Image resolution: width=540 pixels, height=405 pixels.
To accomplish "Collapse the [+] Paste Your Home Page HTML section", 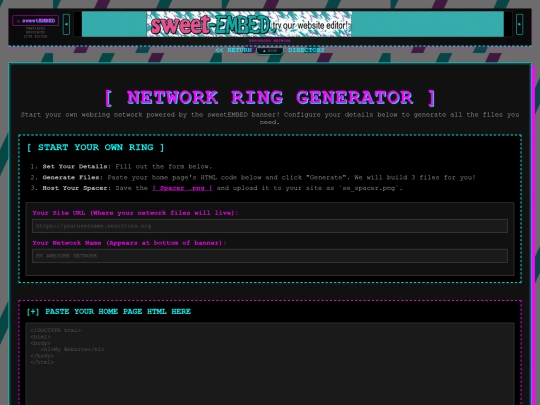I will 109,312.
